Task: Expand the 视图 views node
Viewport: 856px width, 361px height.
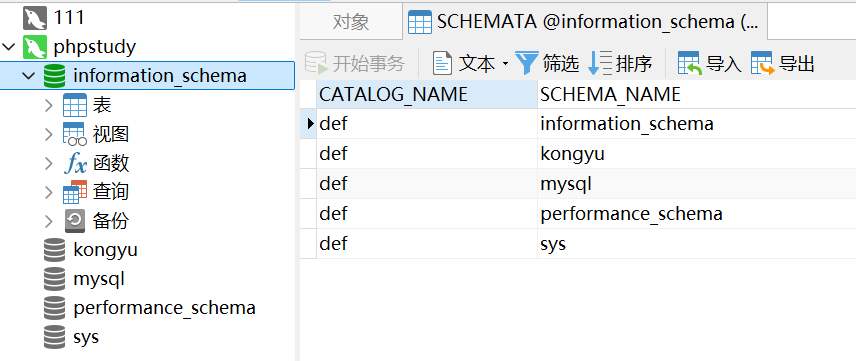Action: tap(49, 134)
